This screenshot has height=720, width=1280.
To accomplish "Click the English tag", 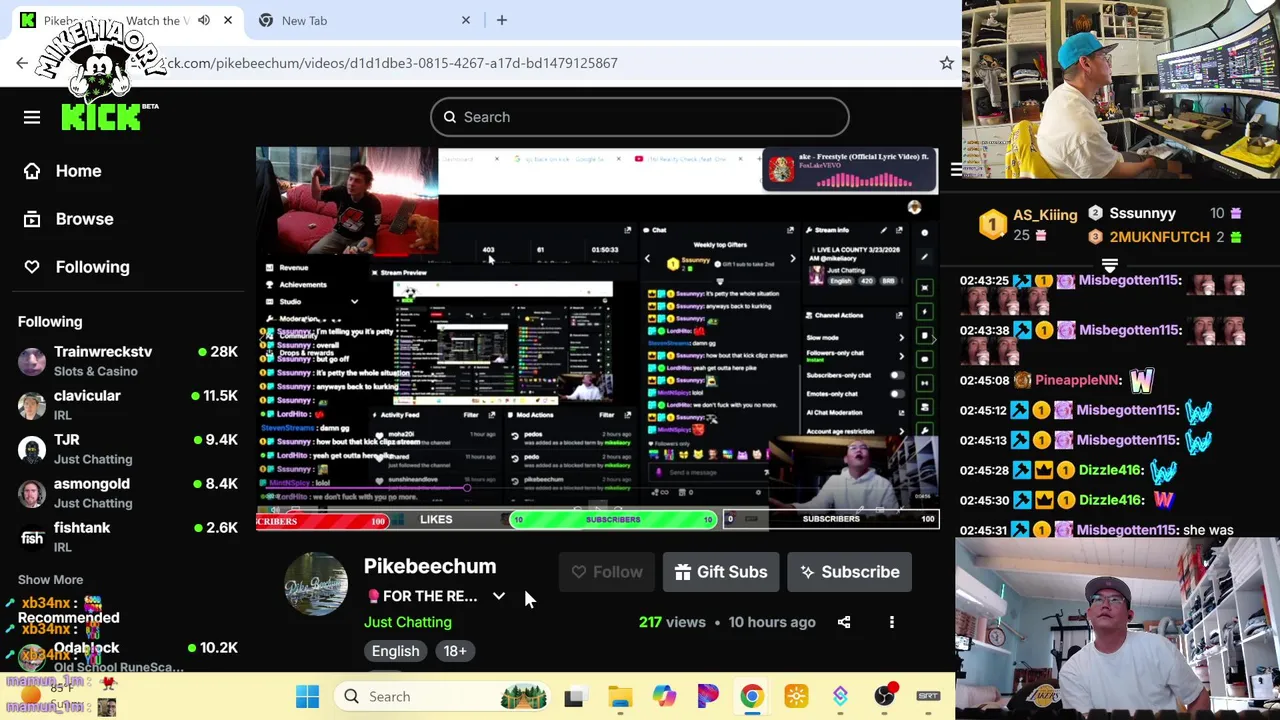I will [x=396, y=651].
